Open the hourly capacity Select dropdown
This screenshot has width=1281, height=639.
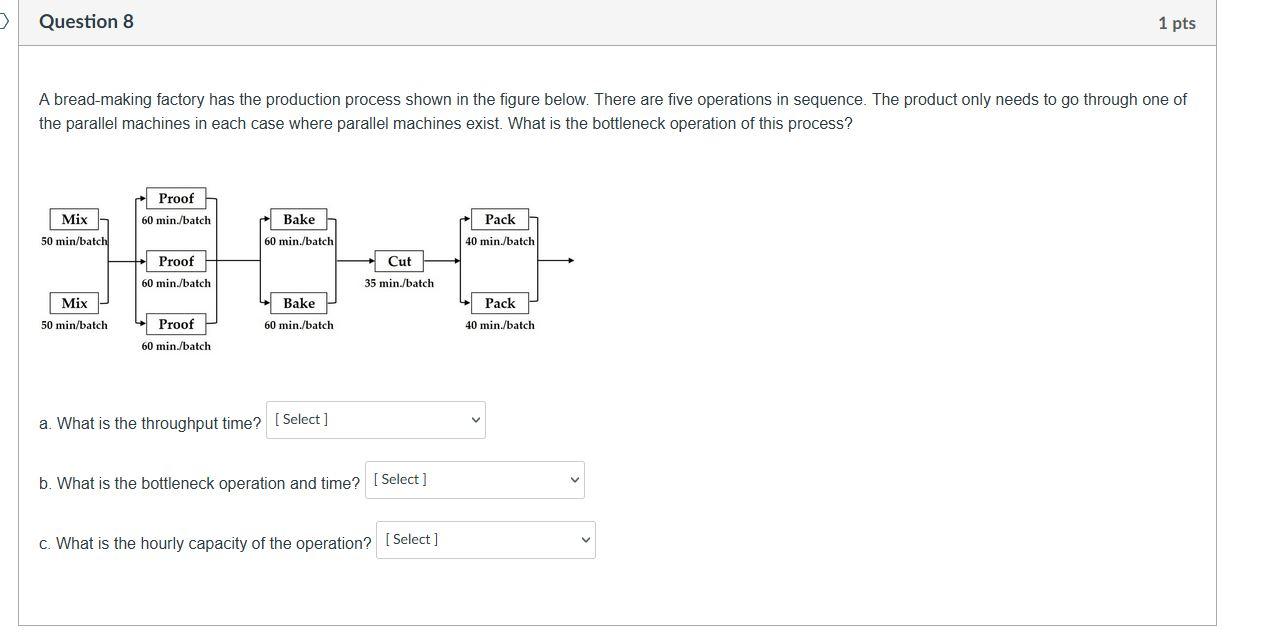point(486,539)
